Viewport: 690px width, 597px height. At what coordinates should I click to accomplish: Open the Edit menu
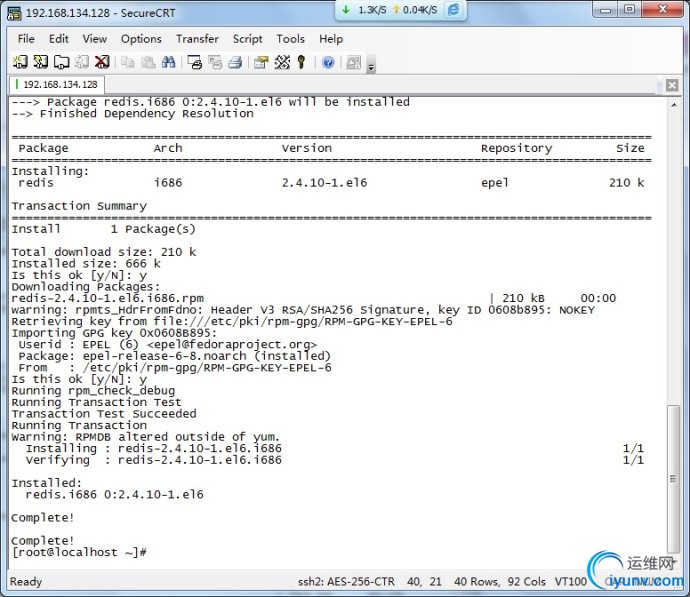point(59,39)
